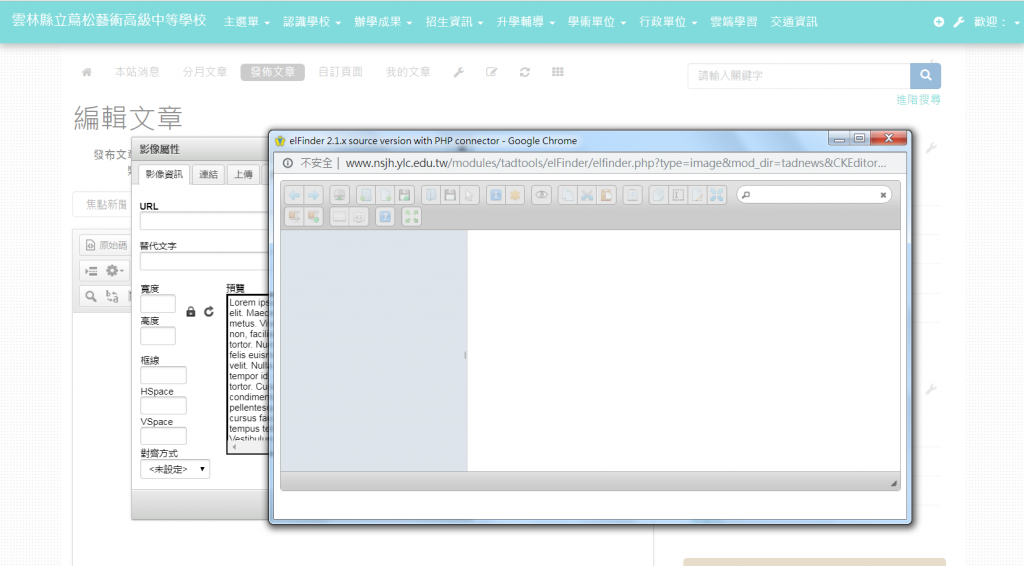Click the elFinder back arrow icon

click(x=294, y=195)
